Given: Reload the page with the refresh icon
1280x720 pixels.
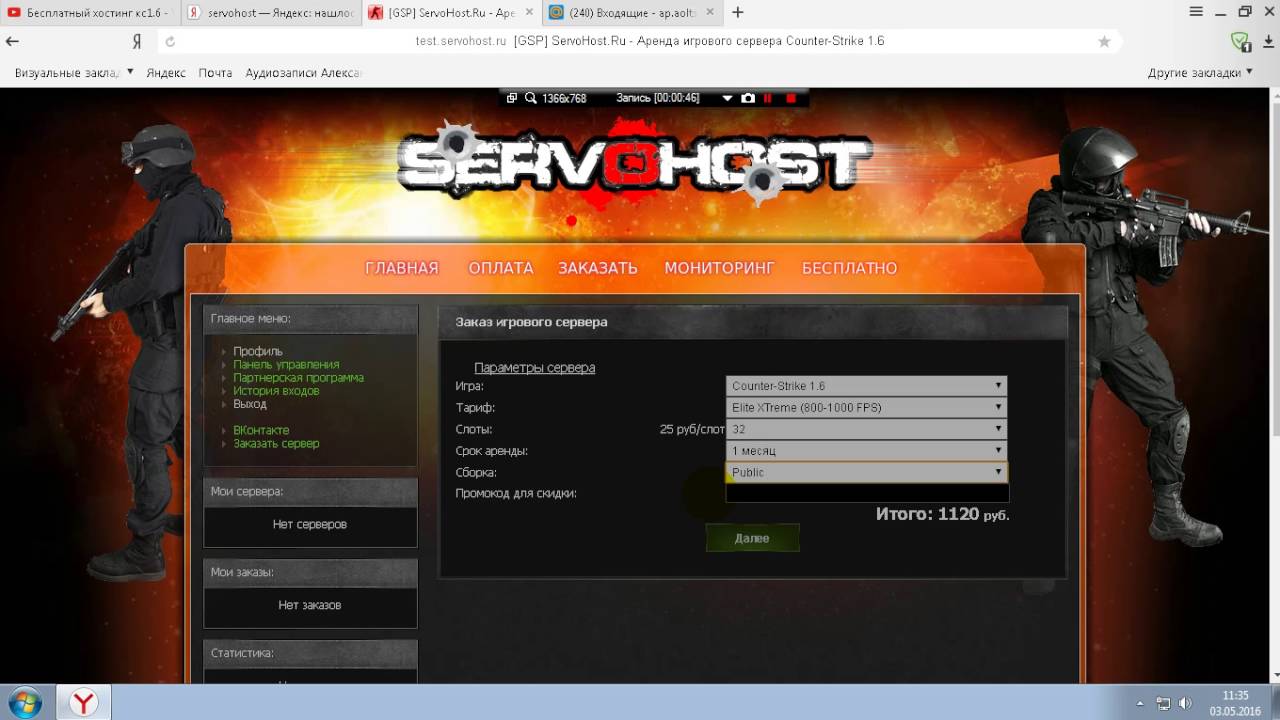Looking at the screenshot, I should tap(170, 42).
